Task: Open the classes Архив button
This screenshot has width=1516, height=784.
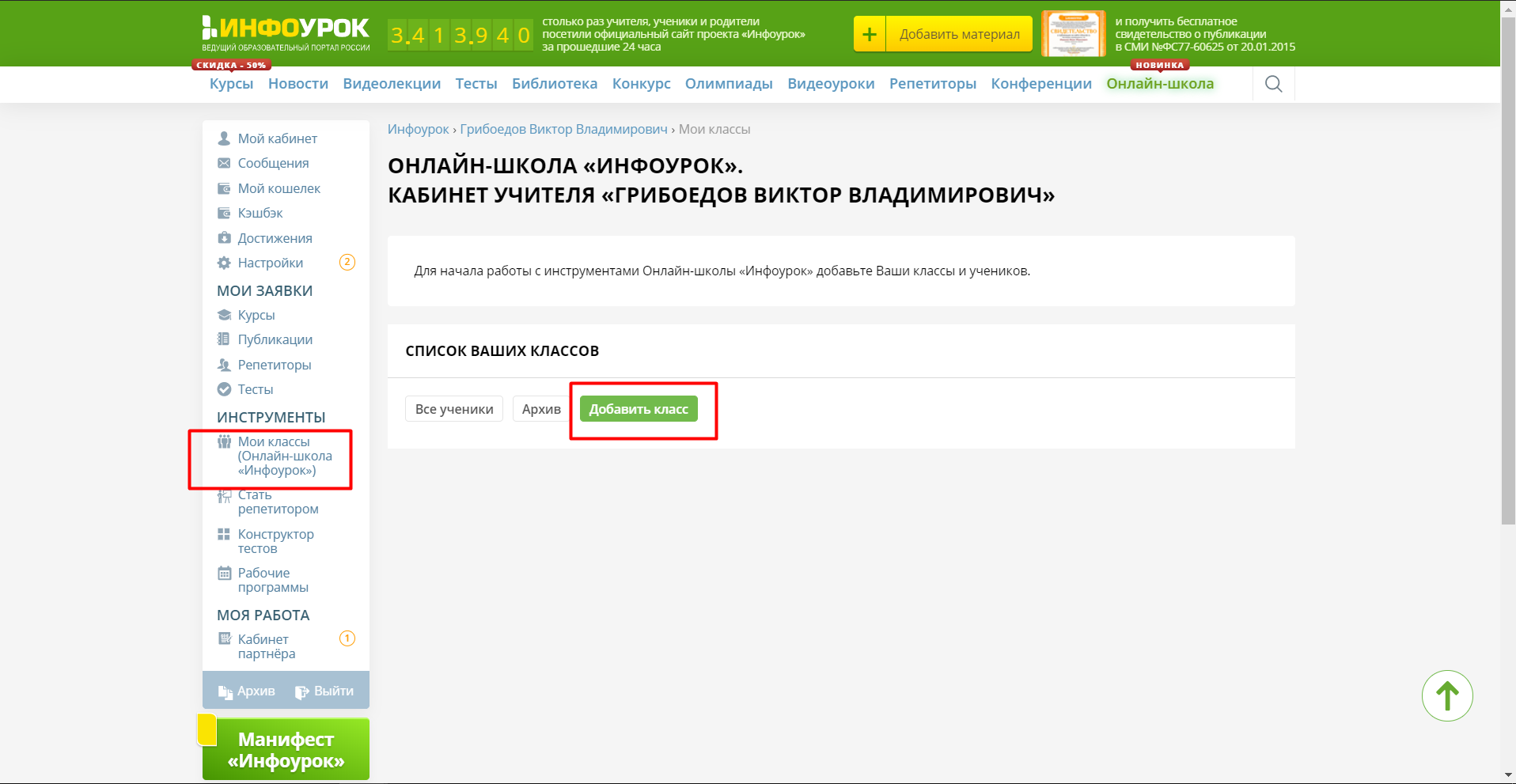Action: [x=540, y=409]
